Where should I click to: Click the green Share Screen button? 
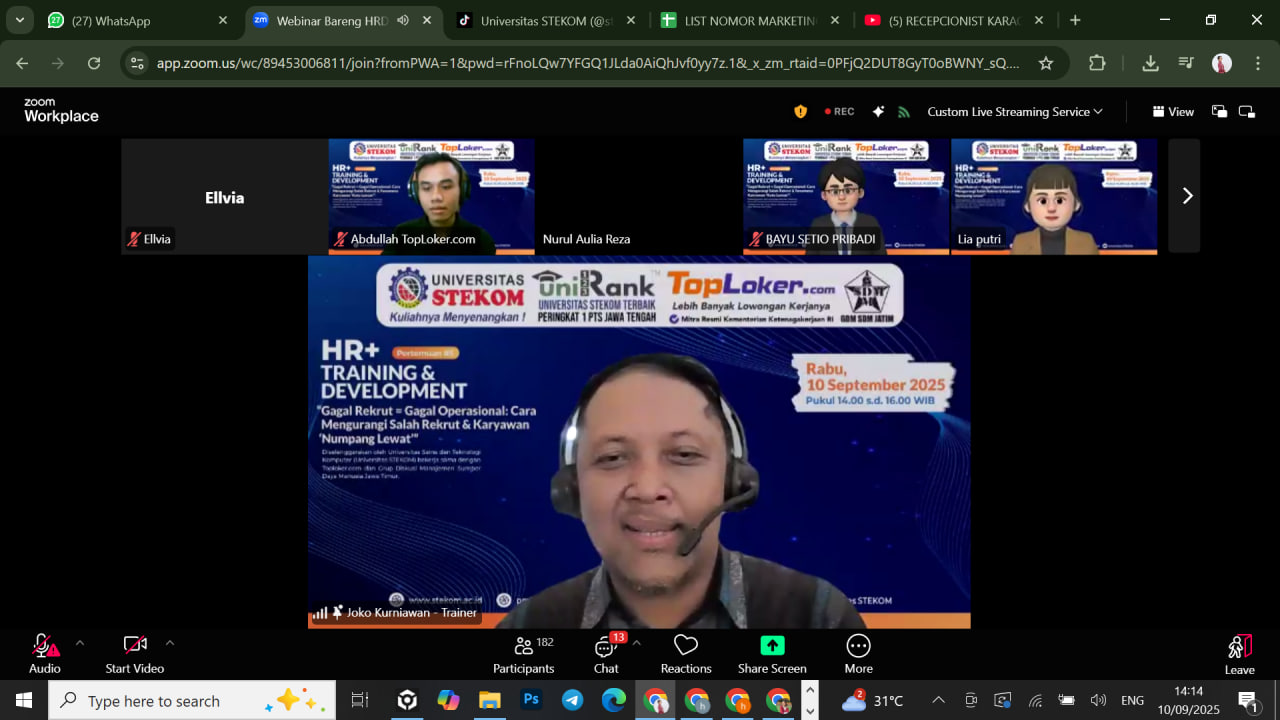click(x=772, y=654)
